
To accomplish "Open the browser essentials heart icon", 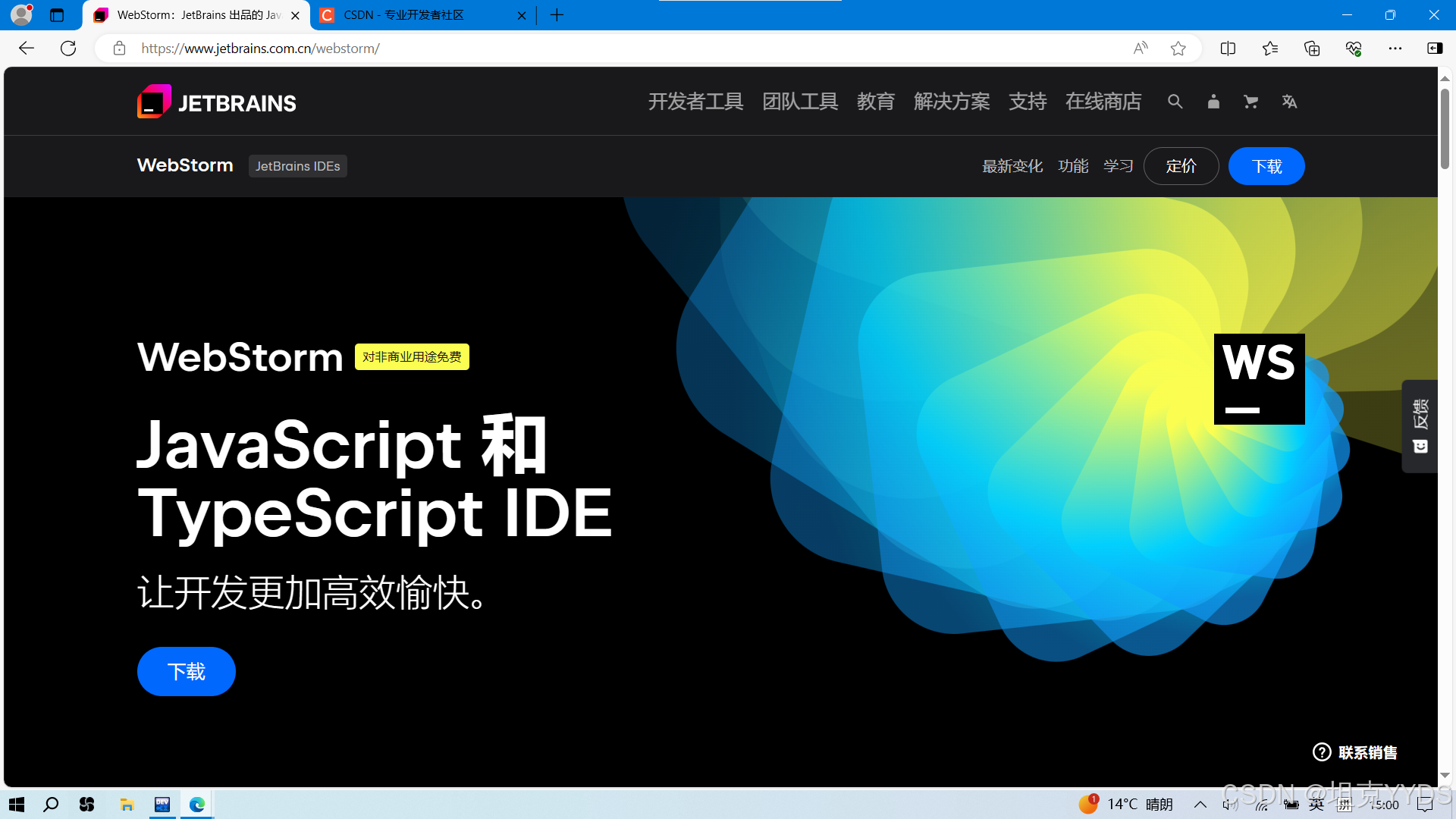I will [1354, 49].
